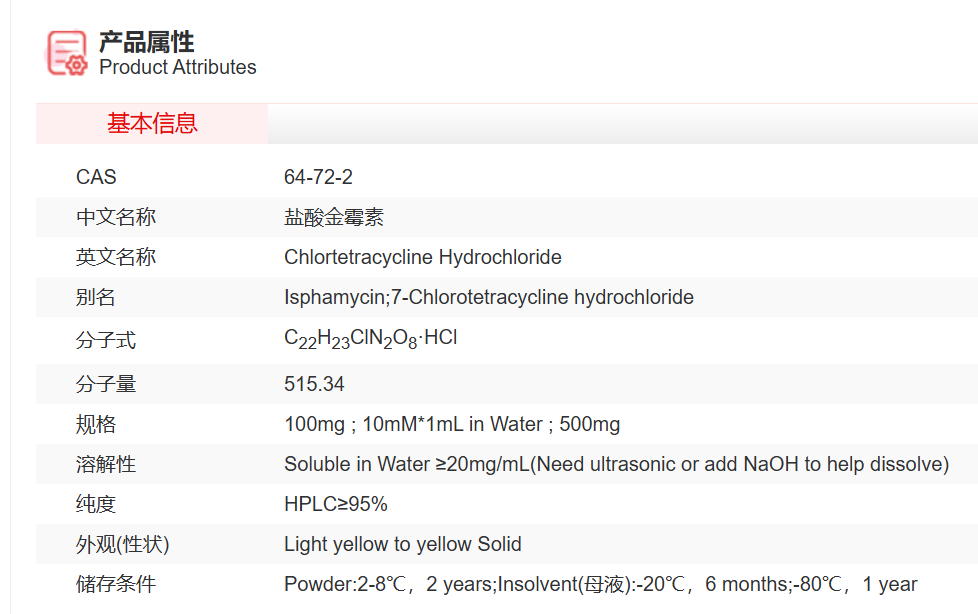
Task: Click the product attributes icon
Action: 68,53
